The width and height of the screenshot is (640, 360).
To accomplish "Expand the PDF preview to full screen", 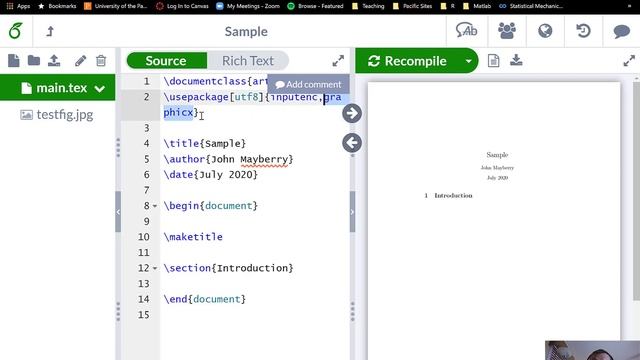I will 629,61.
